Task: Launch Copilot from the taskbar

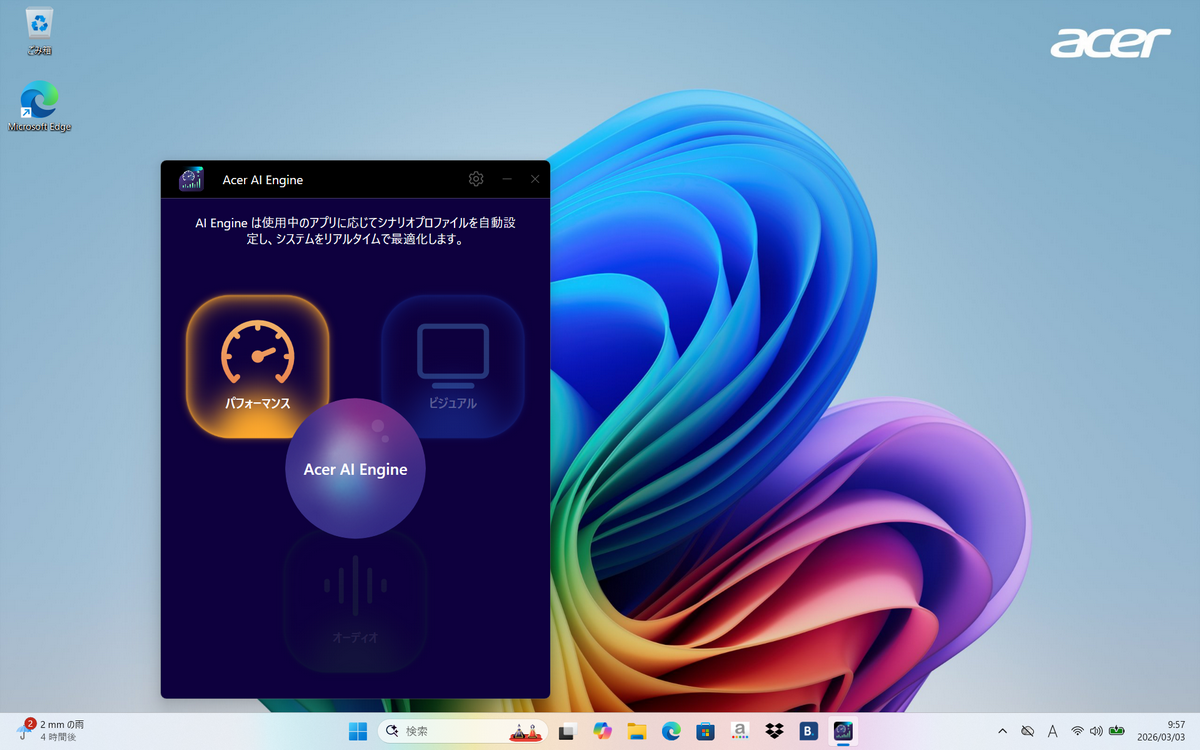Action: coord(602,731)
